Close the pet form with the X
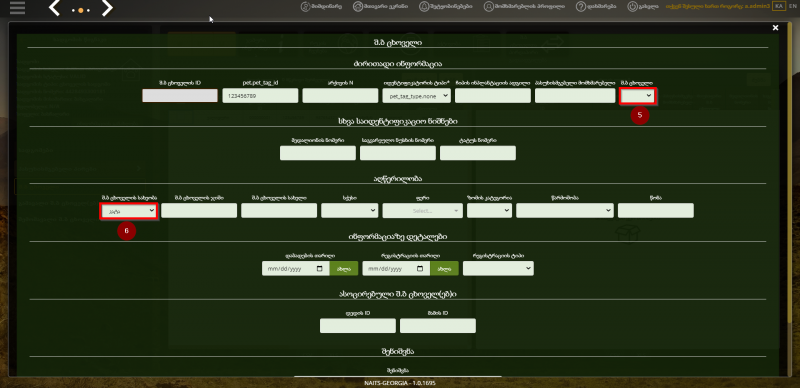The image size is (800, 388). coord(776,28)
